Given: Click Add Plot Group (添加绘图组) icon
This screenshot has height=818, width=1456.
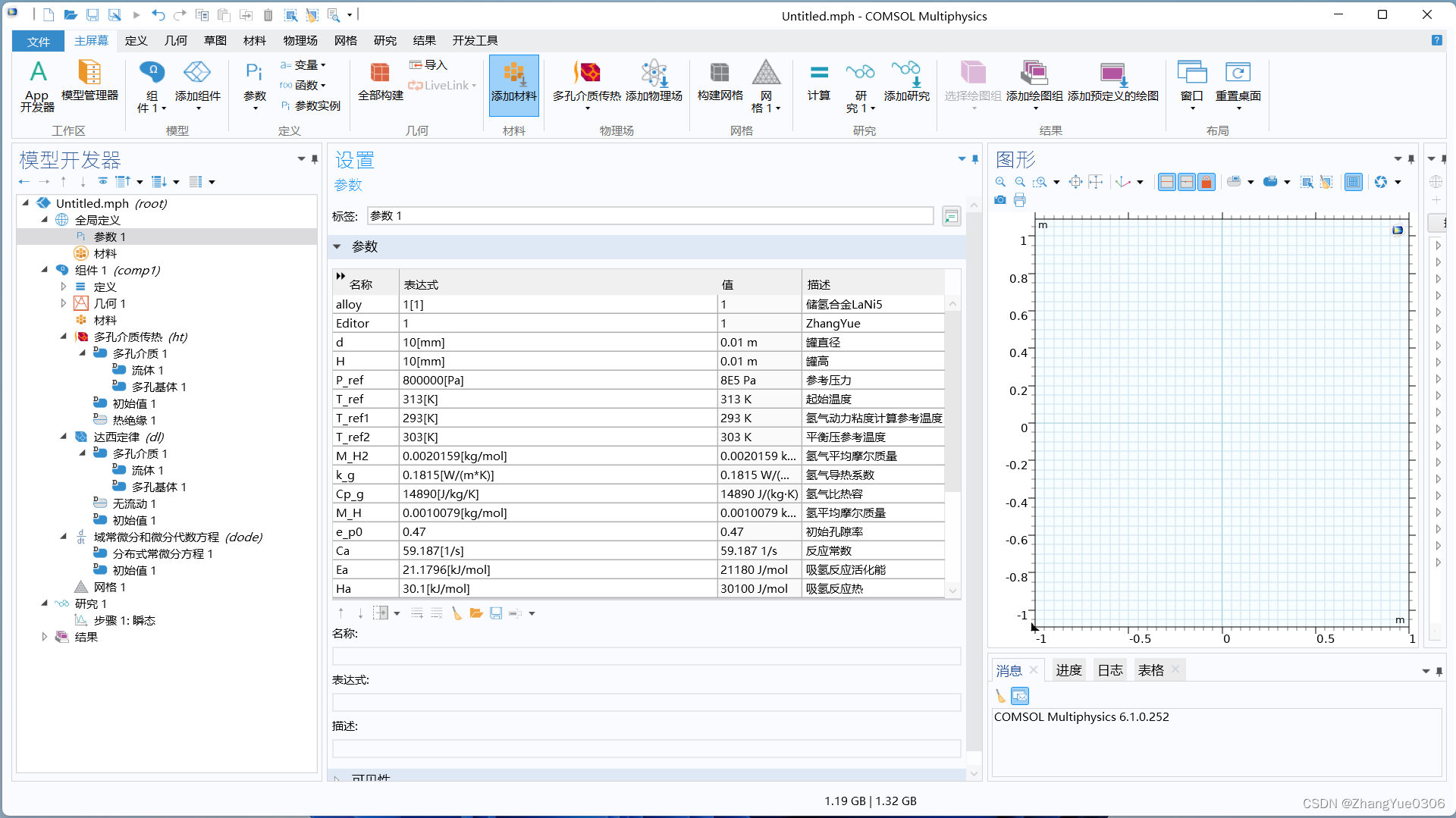Looking at the screenshot, I should 1034,85.
